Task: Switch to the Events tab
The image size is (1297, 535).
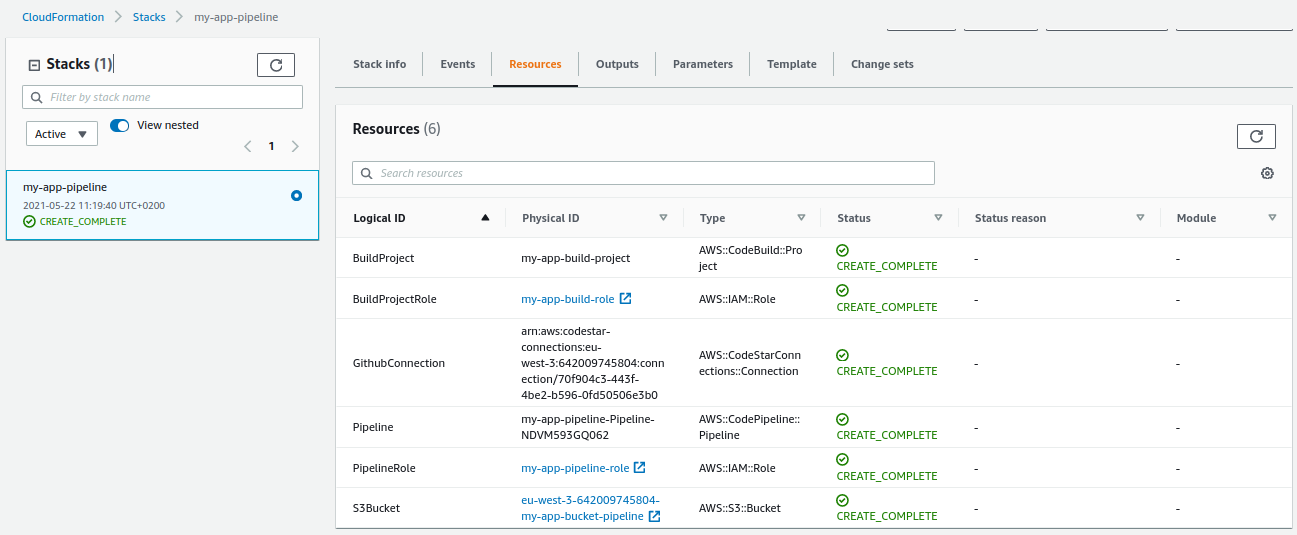Action: tap(457, 64)
